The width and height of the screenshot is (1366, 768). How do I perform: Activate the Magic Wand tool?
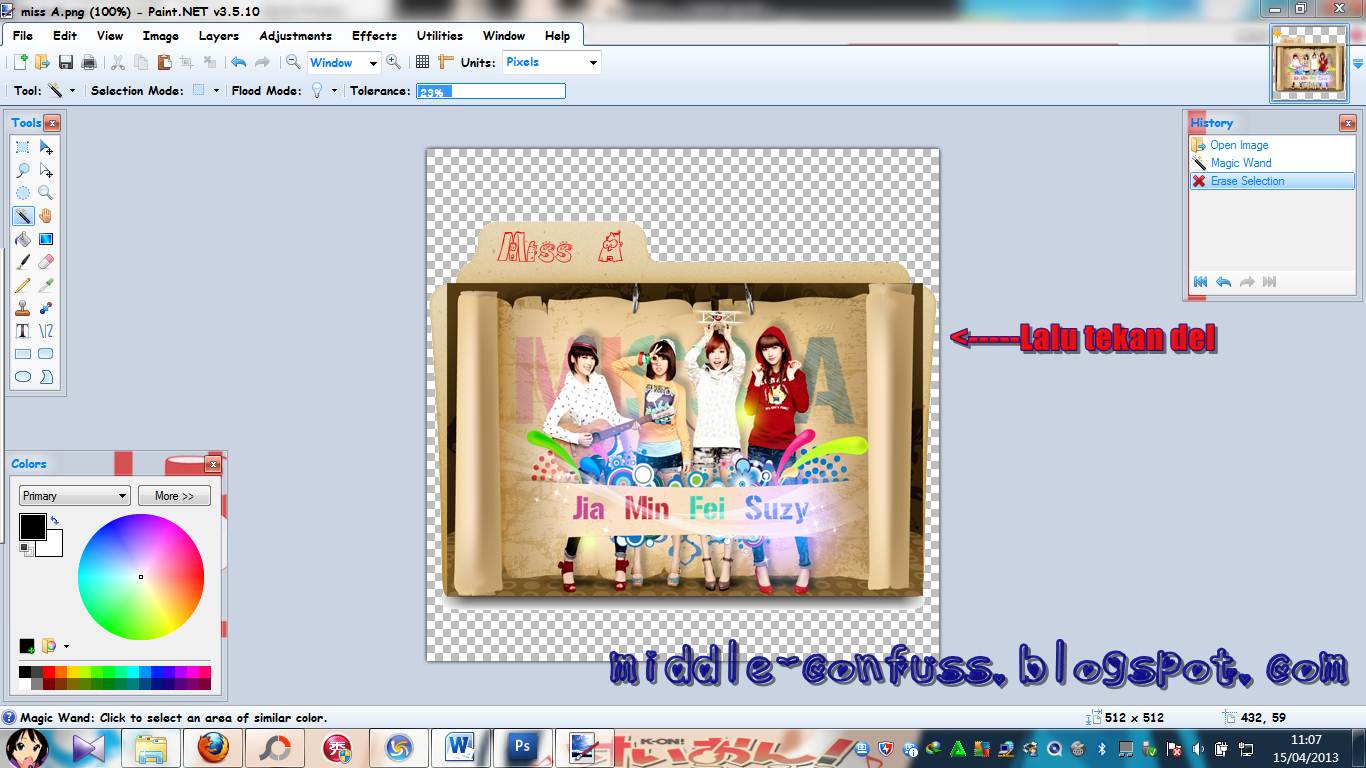(x=22, y=216)
